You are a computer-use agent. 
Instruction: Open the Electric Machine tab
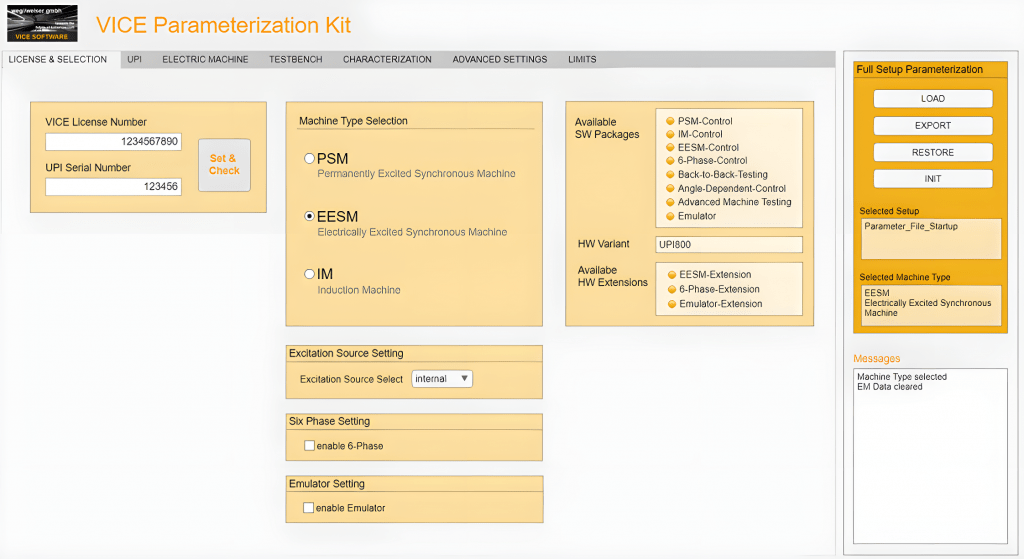[205, 59]
